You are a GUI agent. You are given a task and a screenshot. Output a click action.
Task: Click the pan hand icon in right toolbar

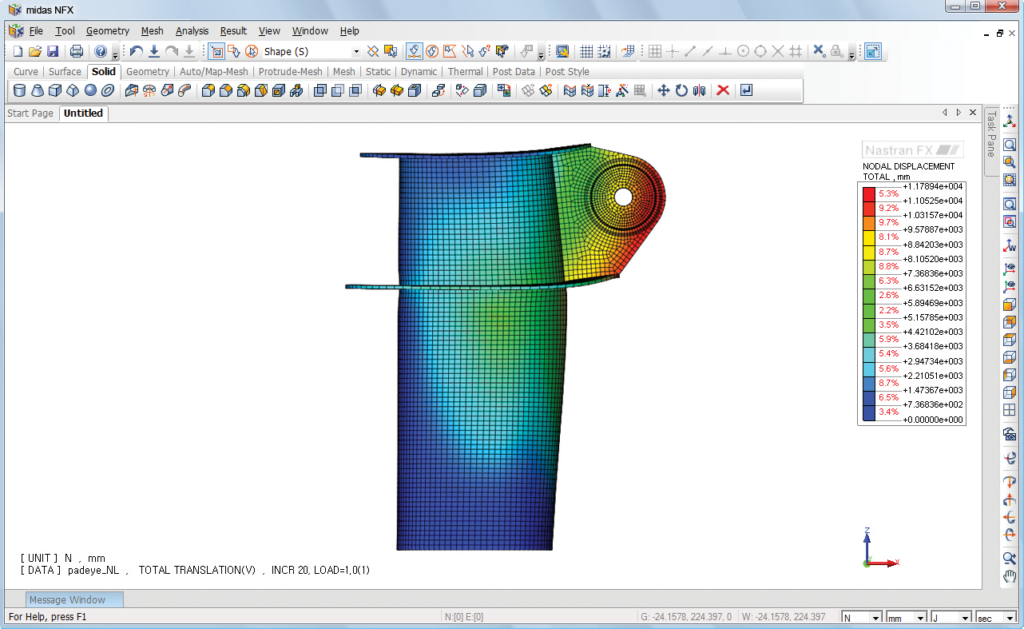coord(1009,576)
